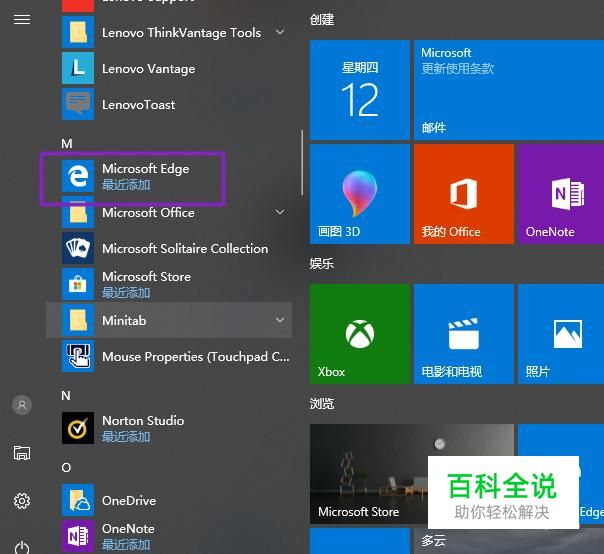The width and height of the screenshot is (604, 554).
Task: Click the Microsoft Store bag icon in list
Action: tap(78, 284)
